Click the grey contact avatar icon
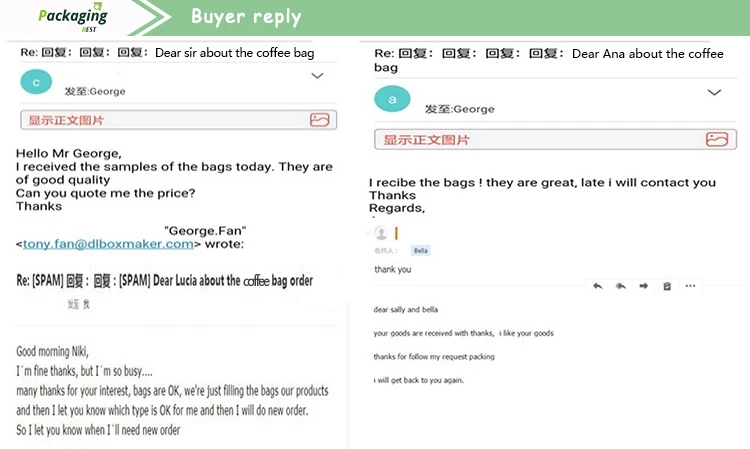This screenshot has height=449, width=750. point(381,233)
